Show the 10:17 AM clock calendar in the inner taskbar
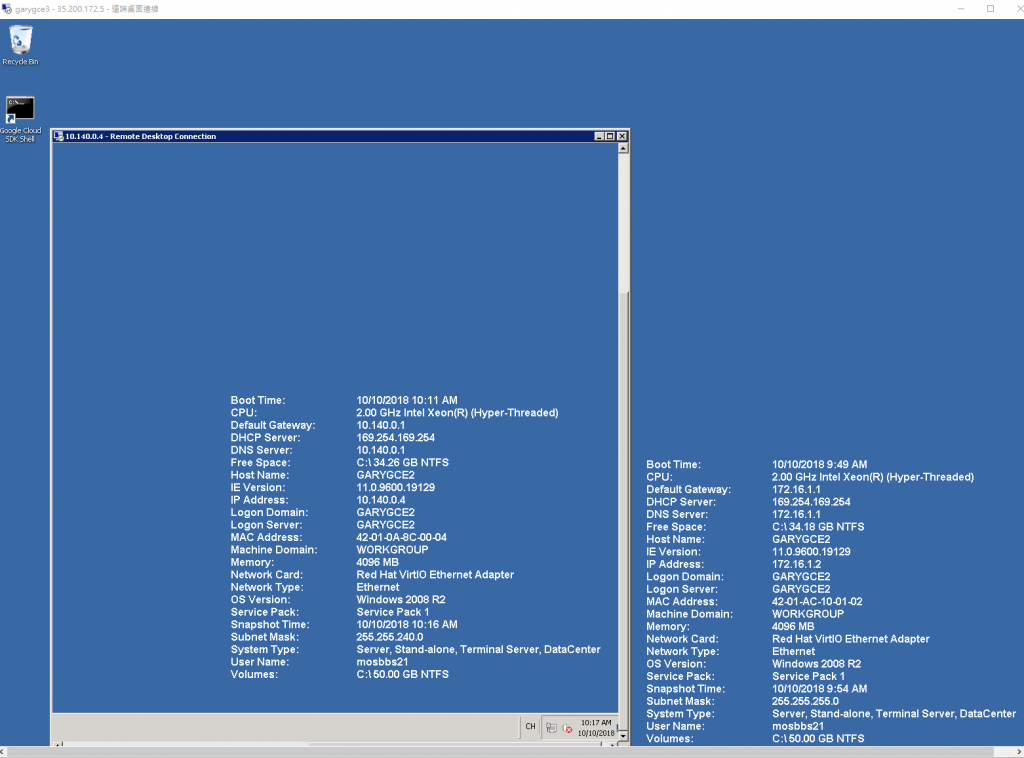This screenshot has height=758, width=1024. pyautogui.click(x=596, y=728)
